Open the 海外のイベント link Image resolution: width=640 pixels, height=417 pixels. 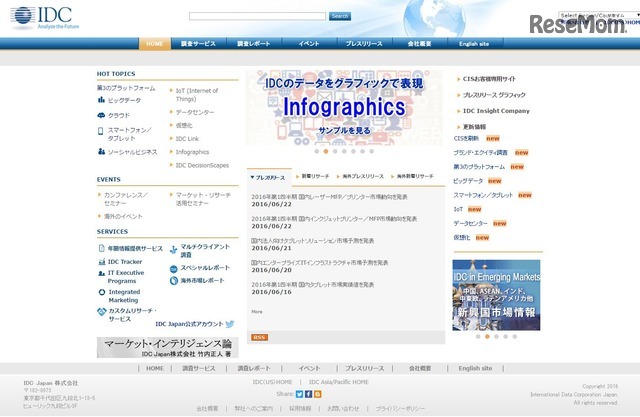coord(123,216)
